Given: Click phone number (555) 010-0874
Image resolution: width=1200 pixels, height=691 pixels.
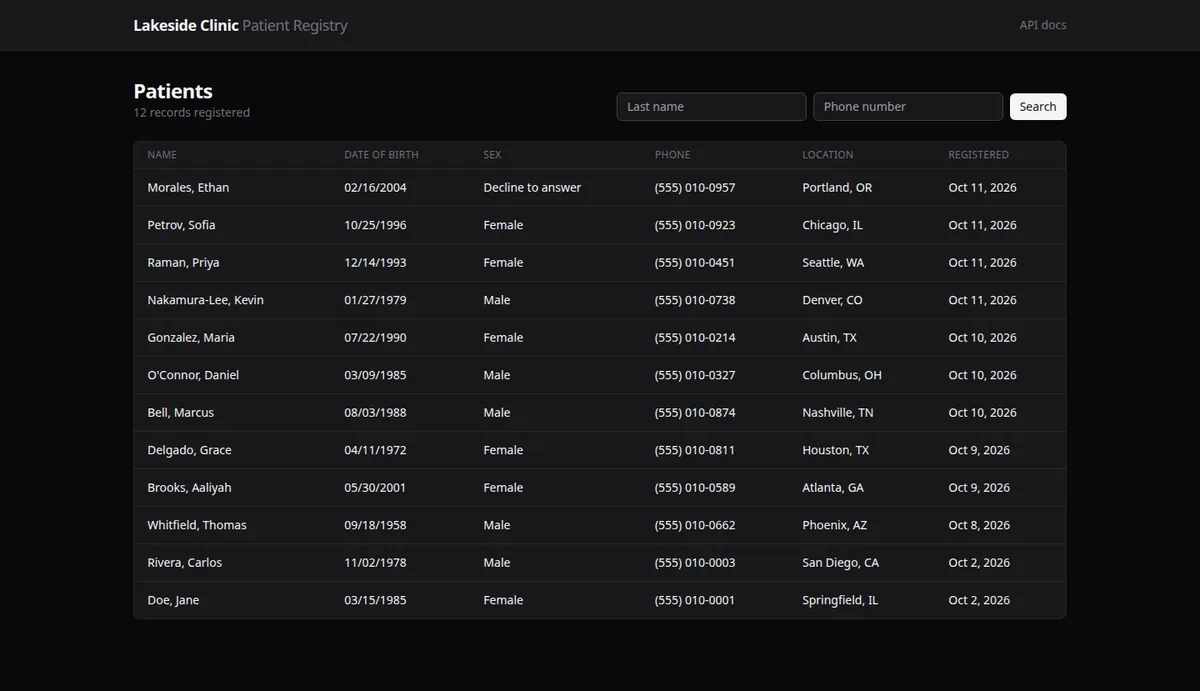Looking at the screenshot, I should pyautogui.click(x=695, y=413).
